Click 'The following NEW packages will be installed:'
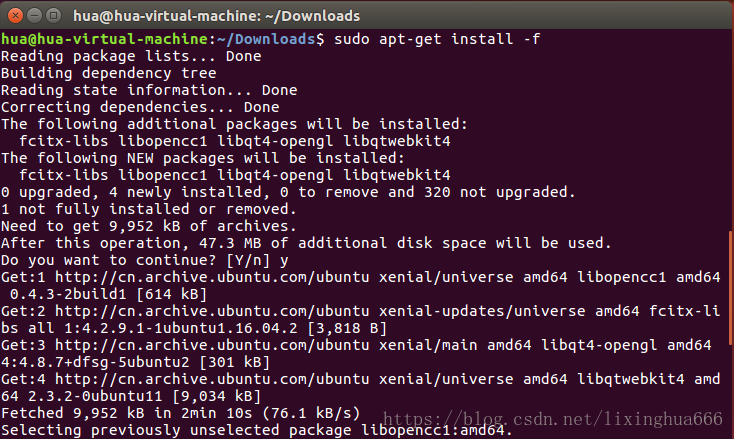734x439 pixels. tap(203, 158)
